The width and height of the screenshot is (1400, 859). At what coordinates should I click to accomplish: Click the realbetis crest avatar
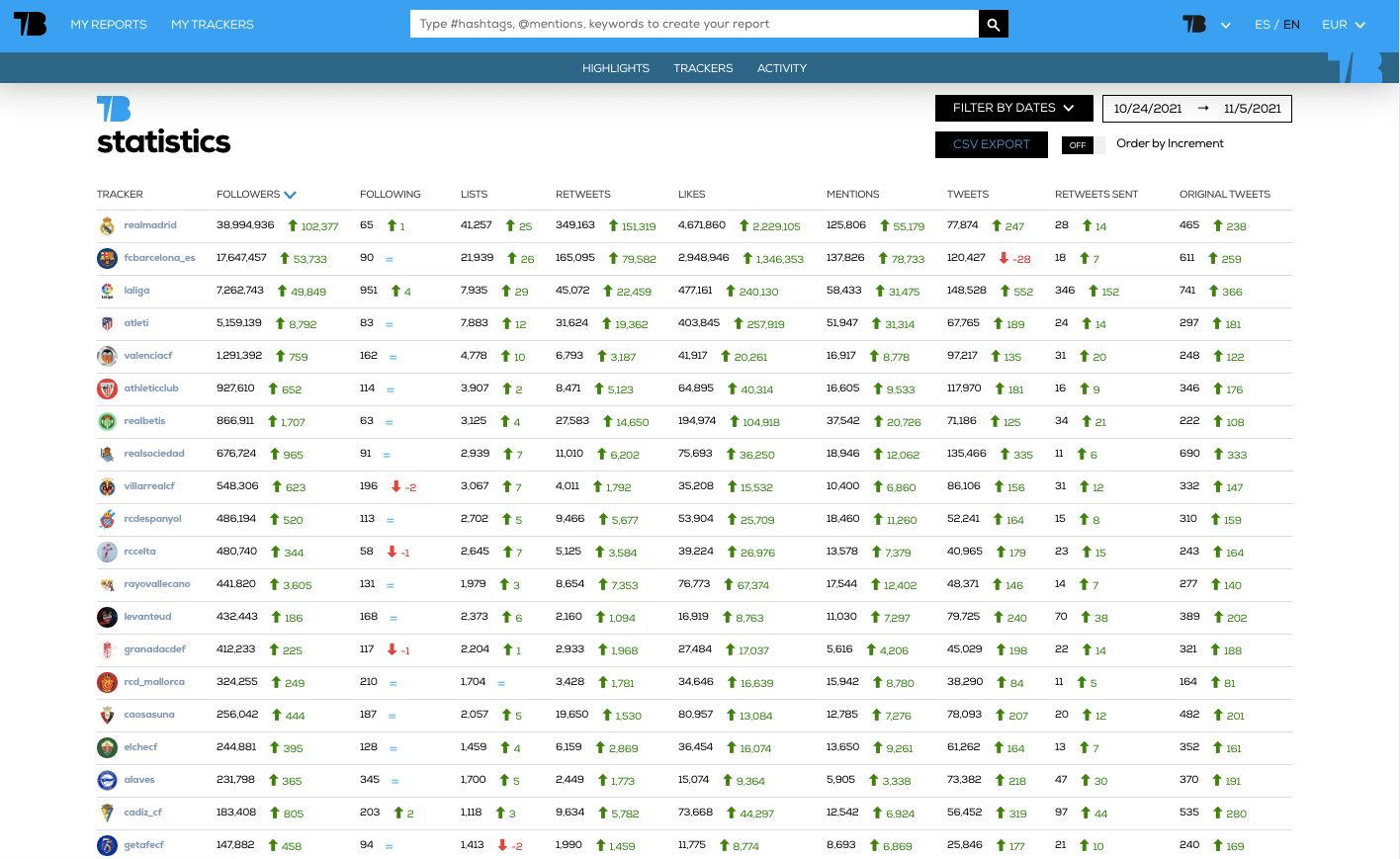107,421
